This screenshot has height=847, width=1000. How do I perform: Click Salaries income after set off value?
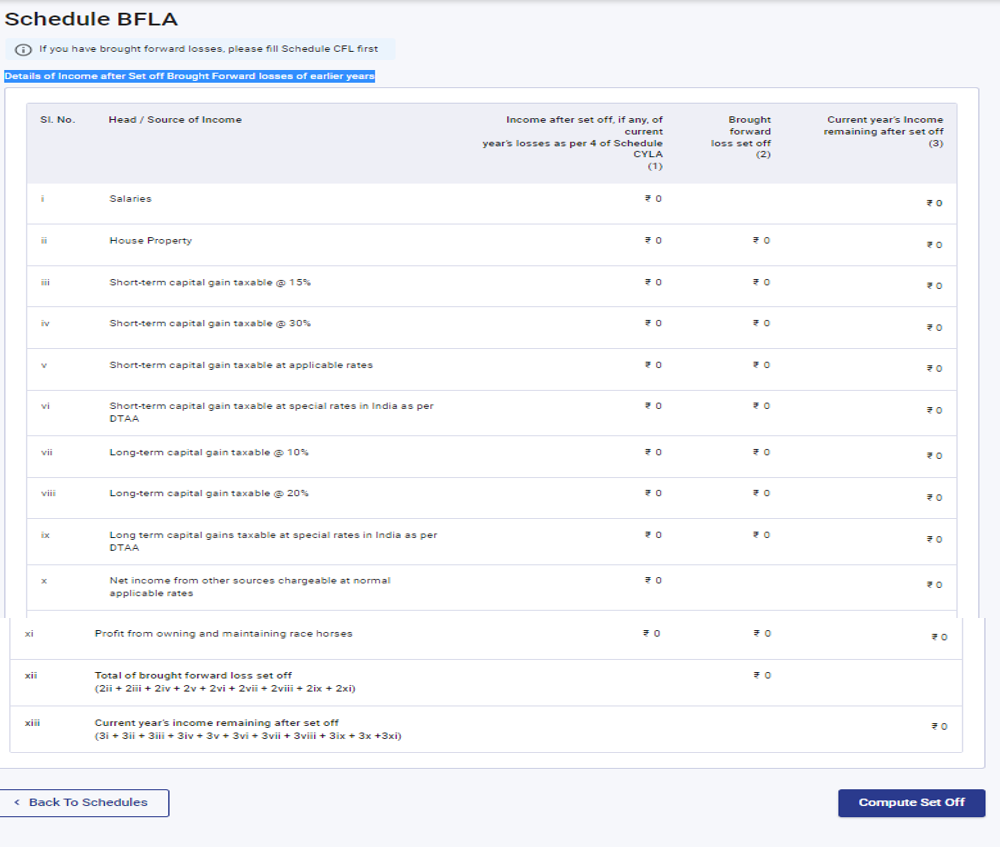(x=653, y=199)
